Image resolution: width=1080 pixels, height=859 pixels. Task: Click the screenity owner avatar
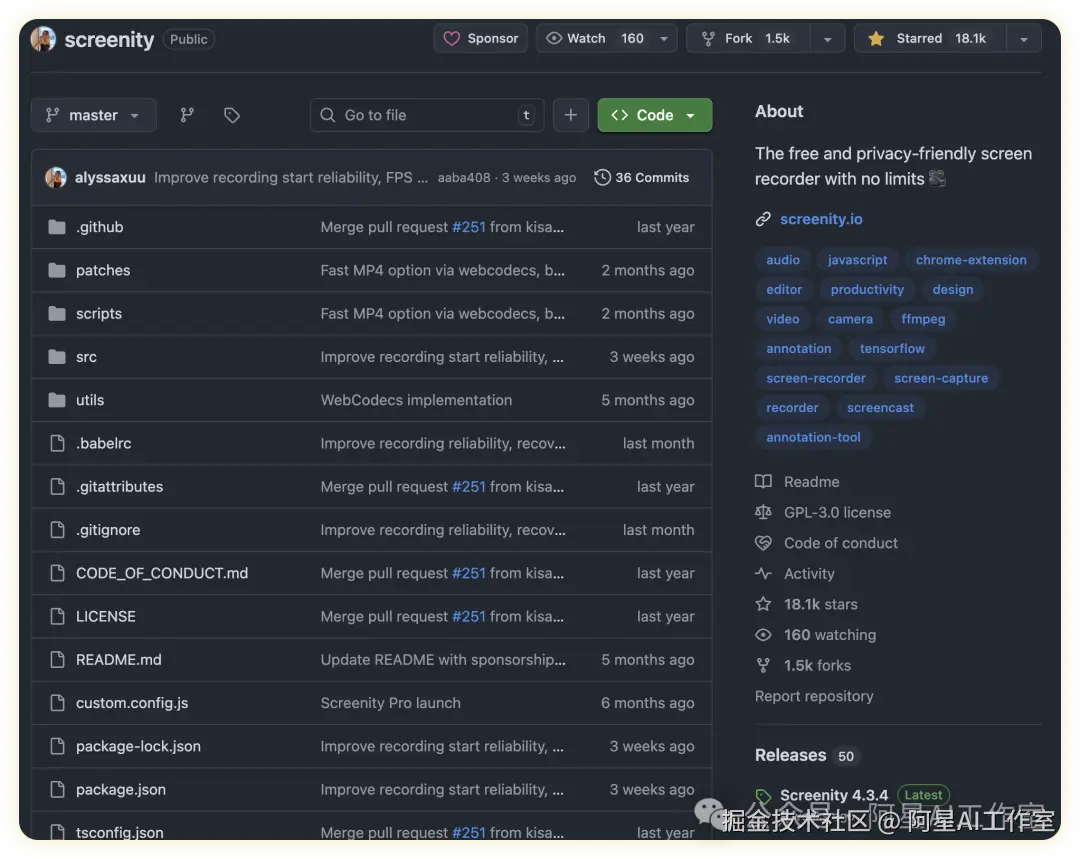43,39
